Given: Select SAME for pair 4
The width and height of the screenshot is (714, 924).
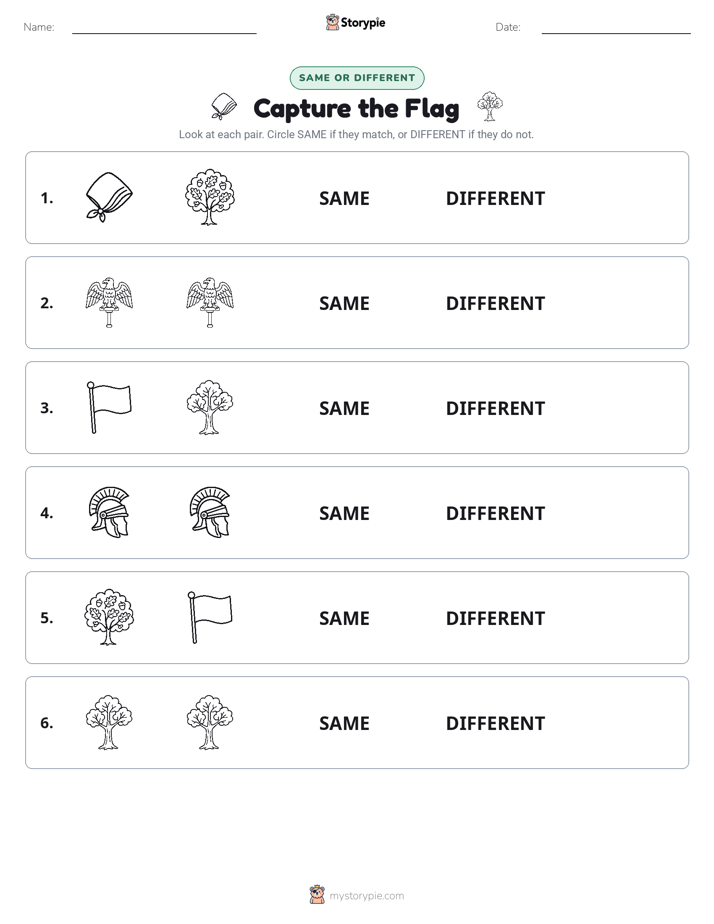Looking at the screenshot, I should (x=344, y=513).
